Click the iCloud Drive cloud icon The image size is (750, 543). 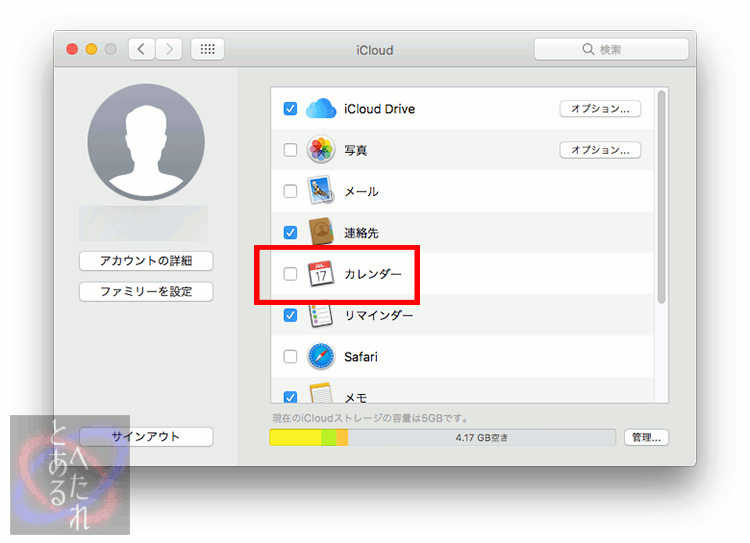pyautogui.click(x=320, y=108)
